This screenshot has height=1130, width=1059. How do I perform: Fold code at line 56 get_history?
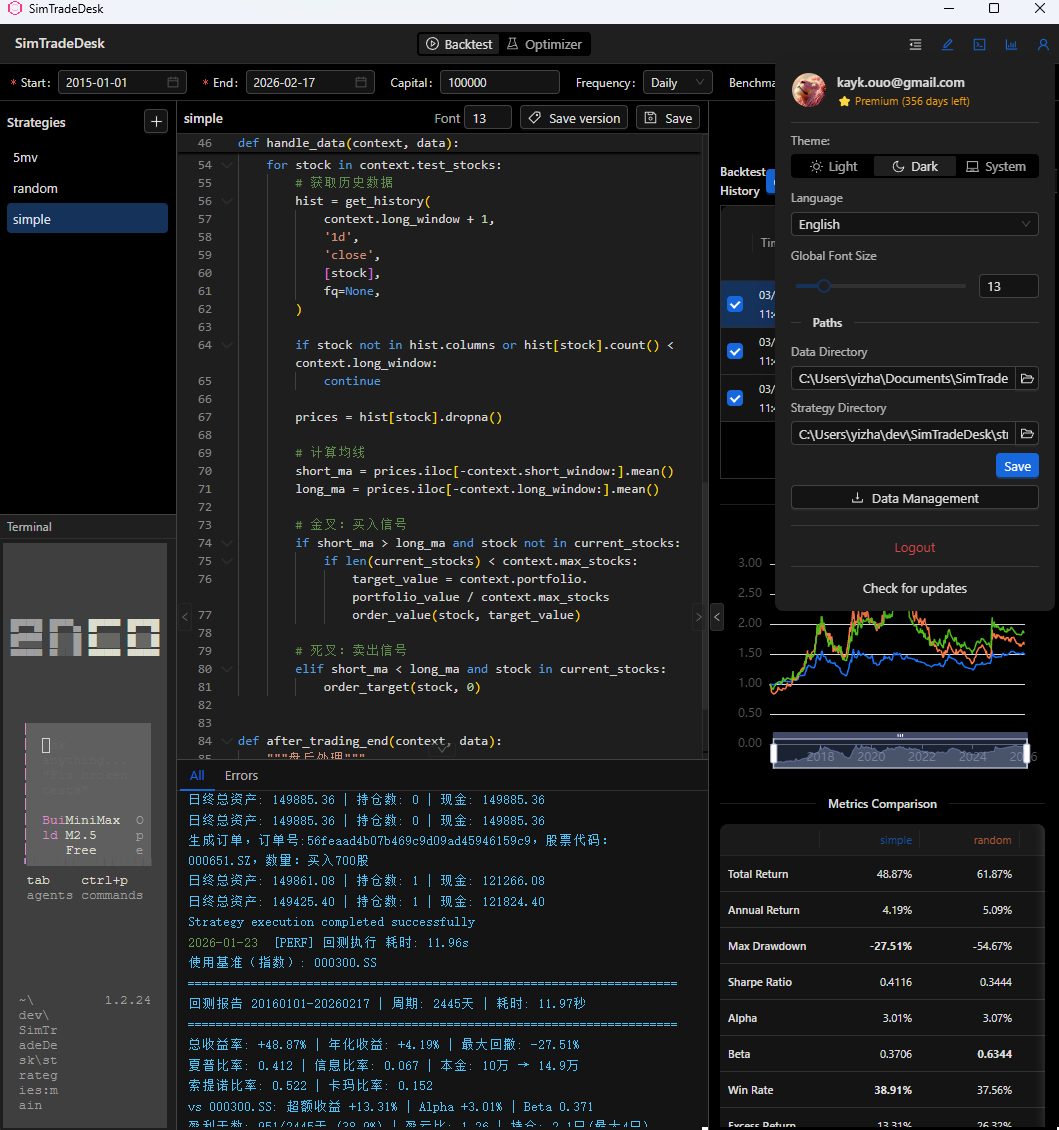pyautogui.click(x=227, y=201)
